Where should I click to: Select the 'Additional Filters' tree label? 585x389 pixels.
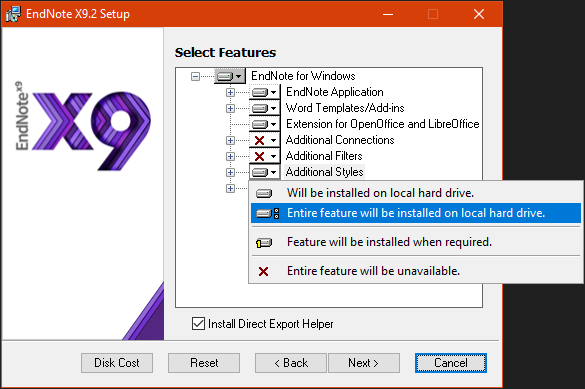tap(324, 156)
